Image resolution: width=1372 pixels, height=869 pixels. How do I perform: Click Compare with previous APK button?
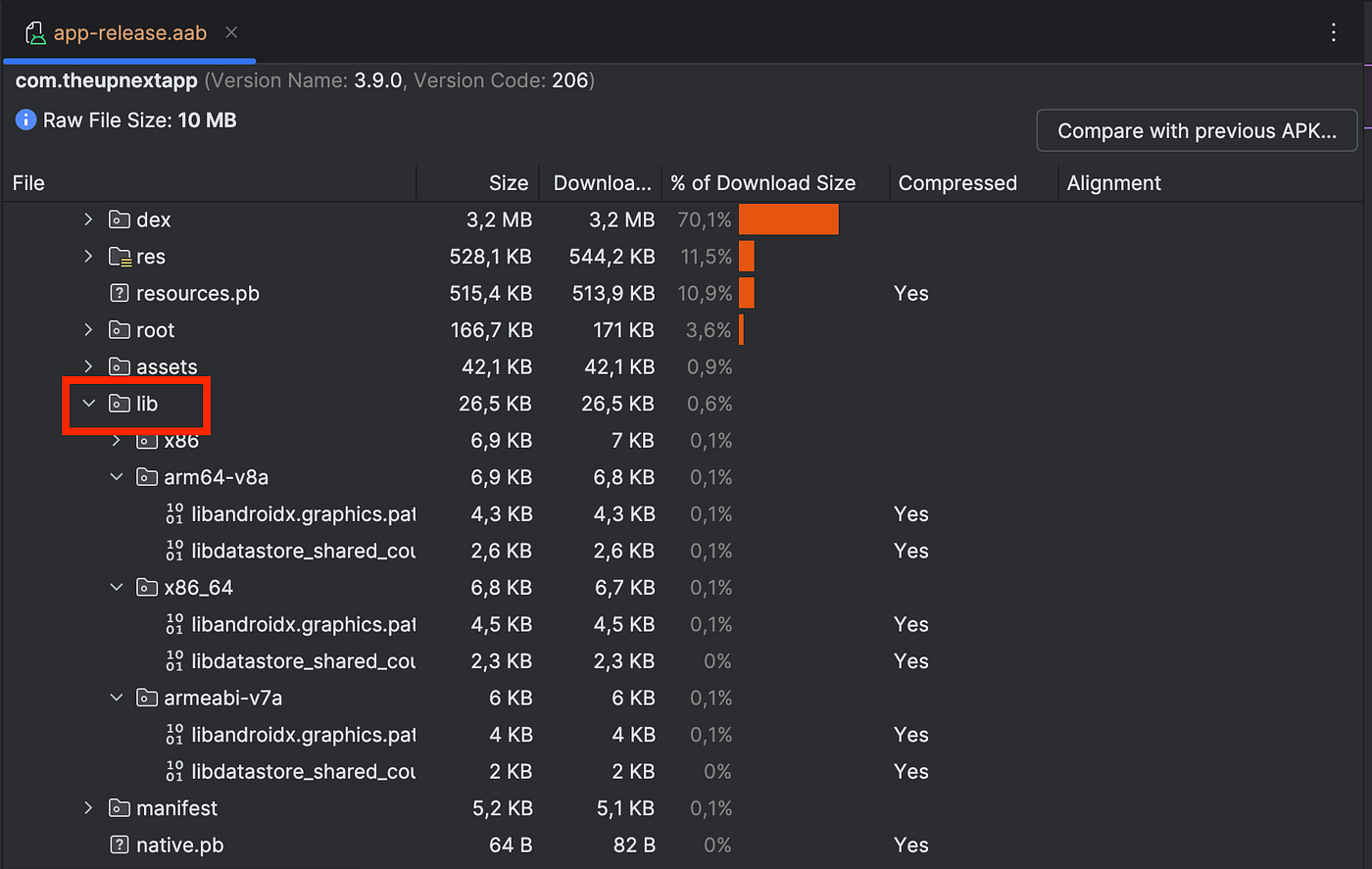pos(1196,130)
